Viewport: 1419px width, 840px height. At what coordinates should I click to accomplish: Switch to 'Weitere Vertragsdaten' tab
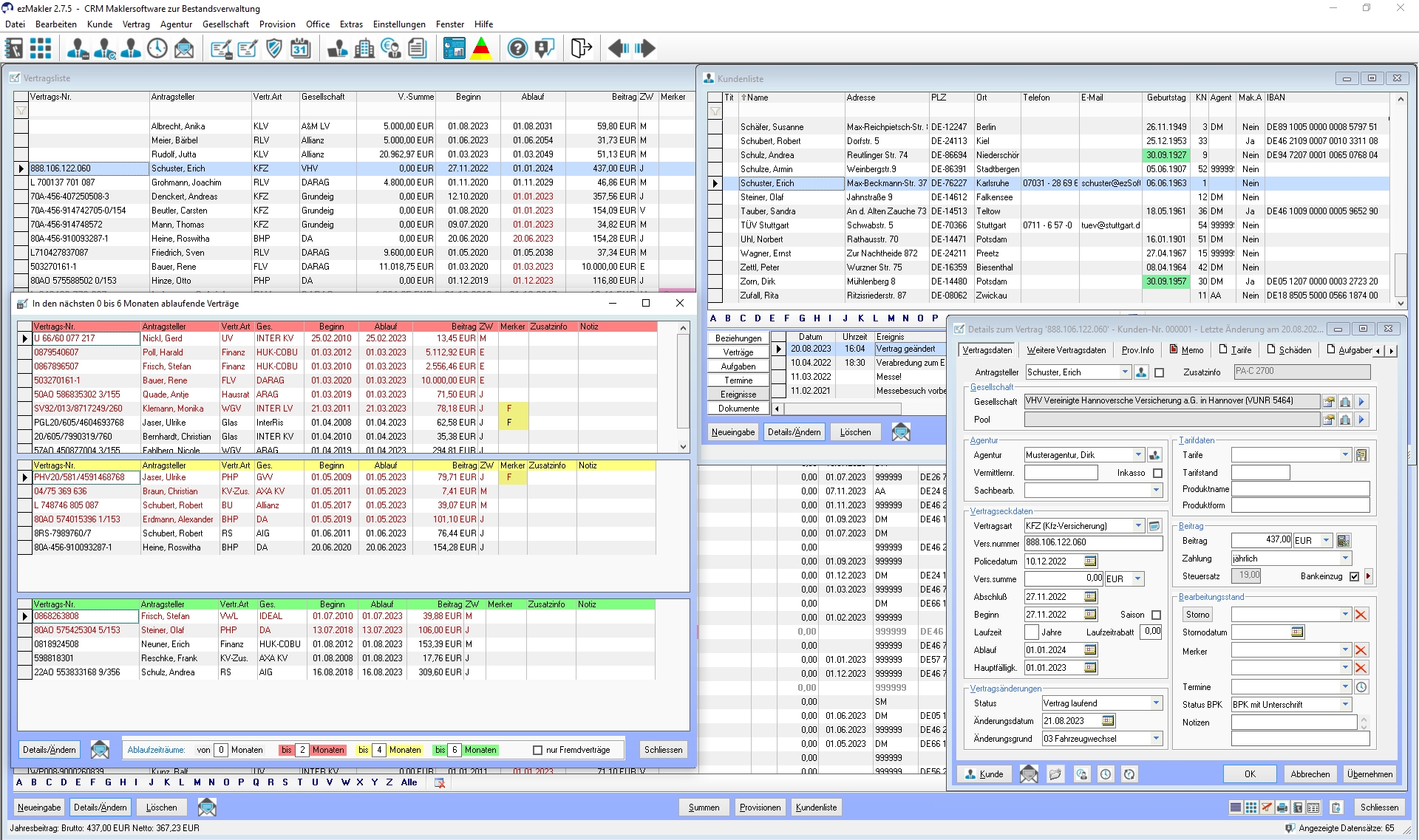[x=1066, y=350]
